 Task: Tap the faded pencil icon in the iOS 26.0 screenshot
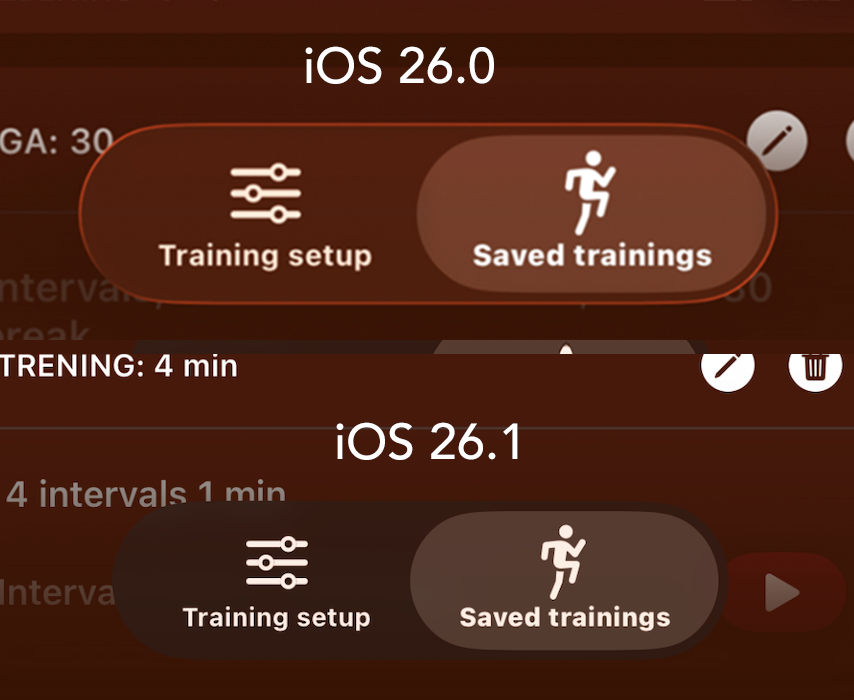pos(777,141)
